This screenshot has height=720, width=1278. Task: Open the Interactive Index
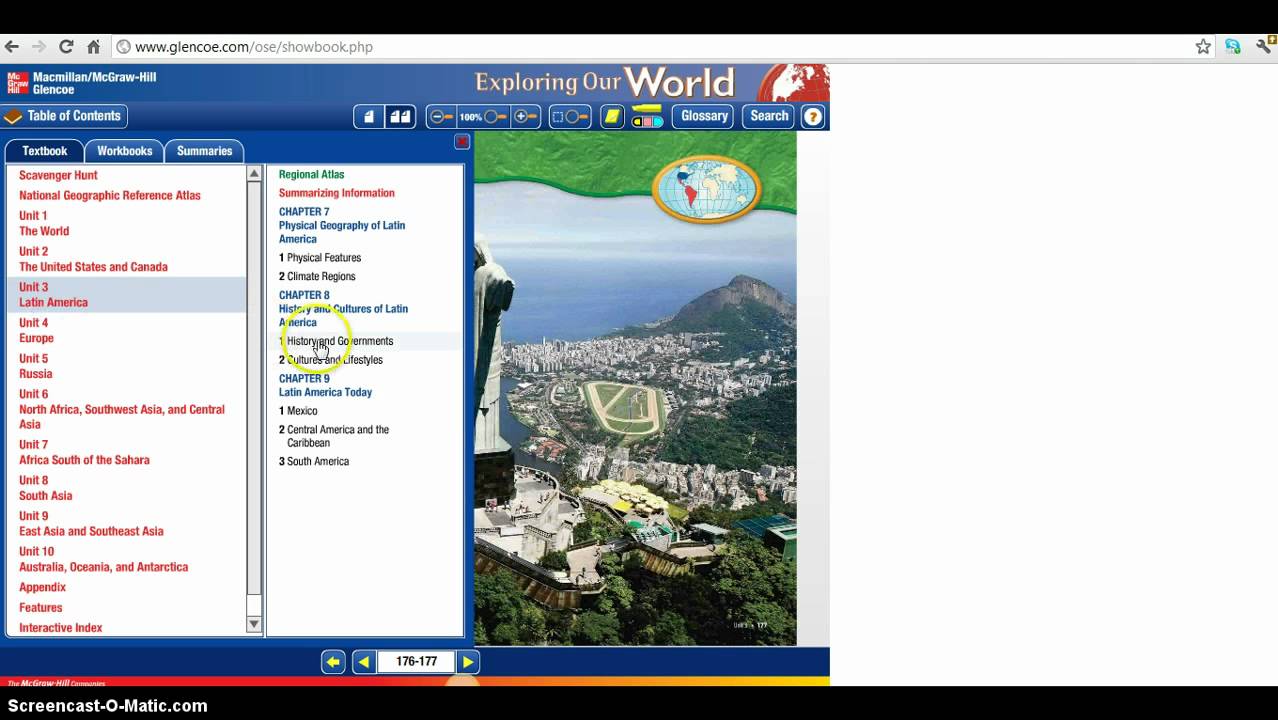coord(60,628)
